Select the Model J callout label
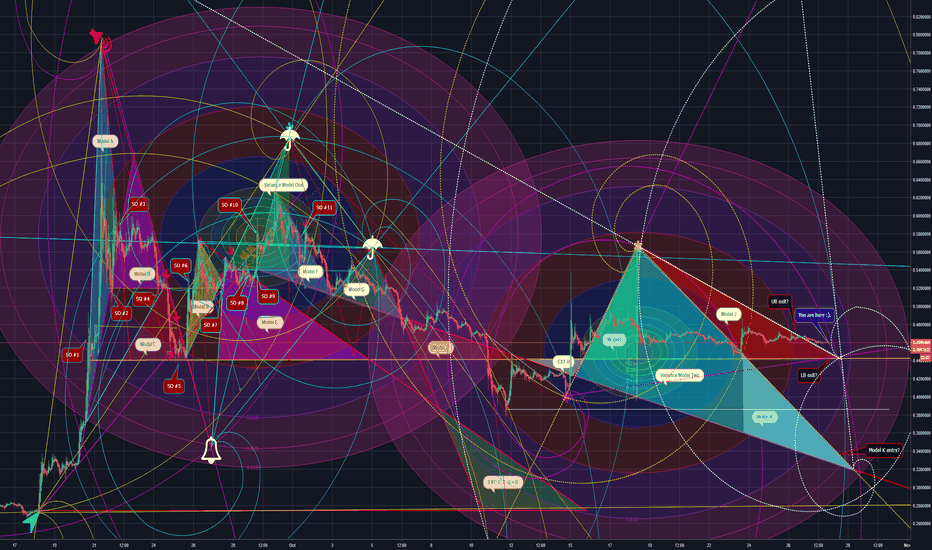Screen dimensions: 932x550 point(729,314)
